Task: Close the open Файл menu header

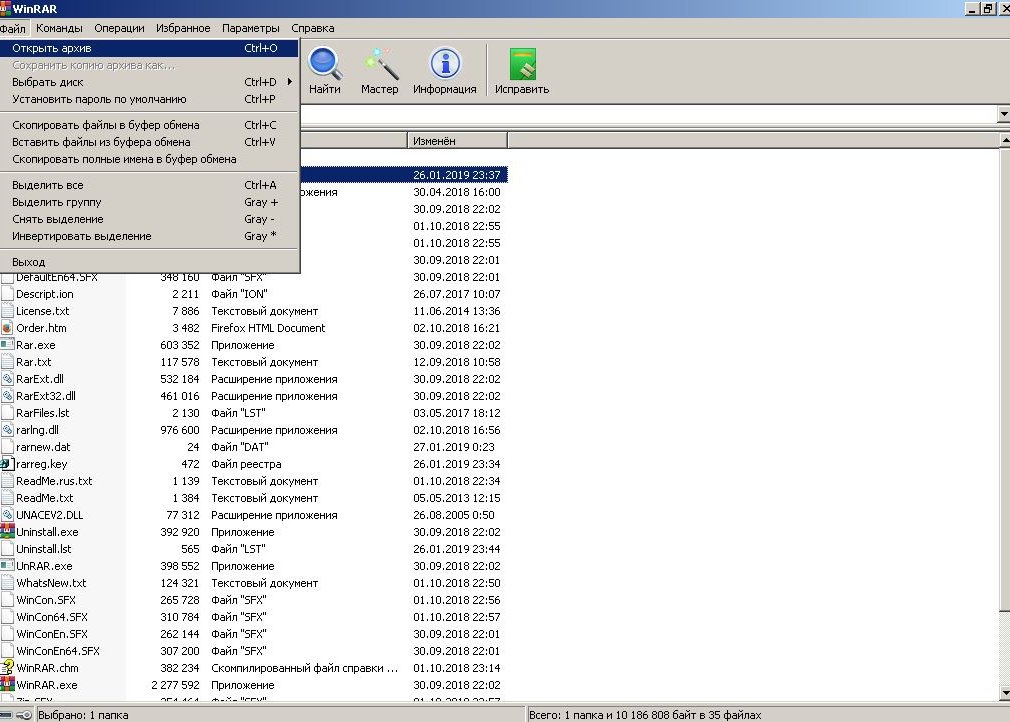Action: [13, 28]
